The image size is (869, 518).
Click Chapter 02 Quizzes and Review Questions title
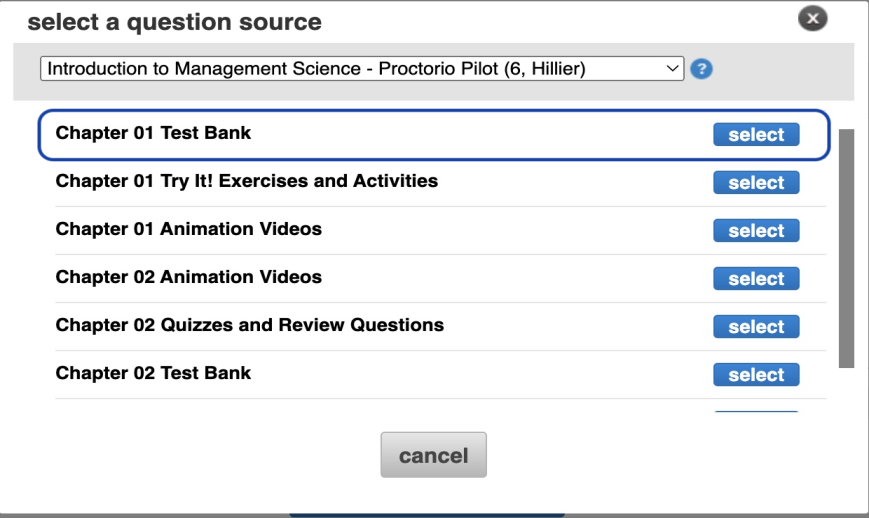(x=249, y=325)
